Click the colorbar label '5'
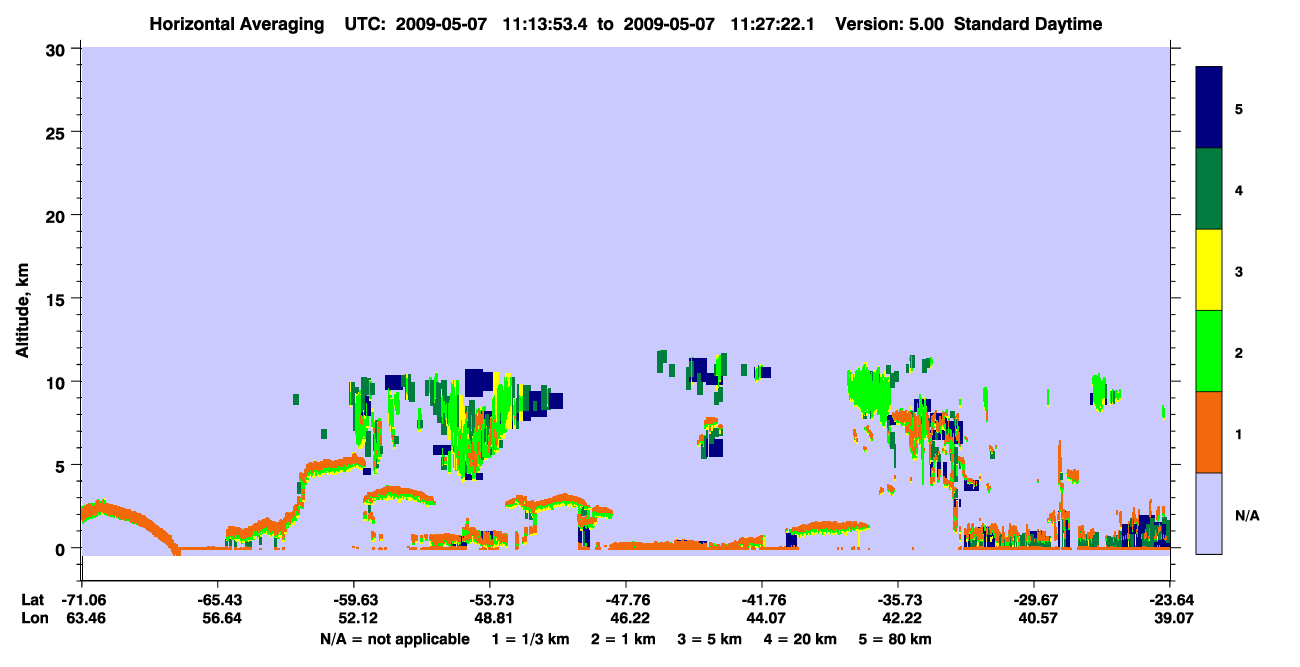 (1238, 109)
